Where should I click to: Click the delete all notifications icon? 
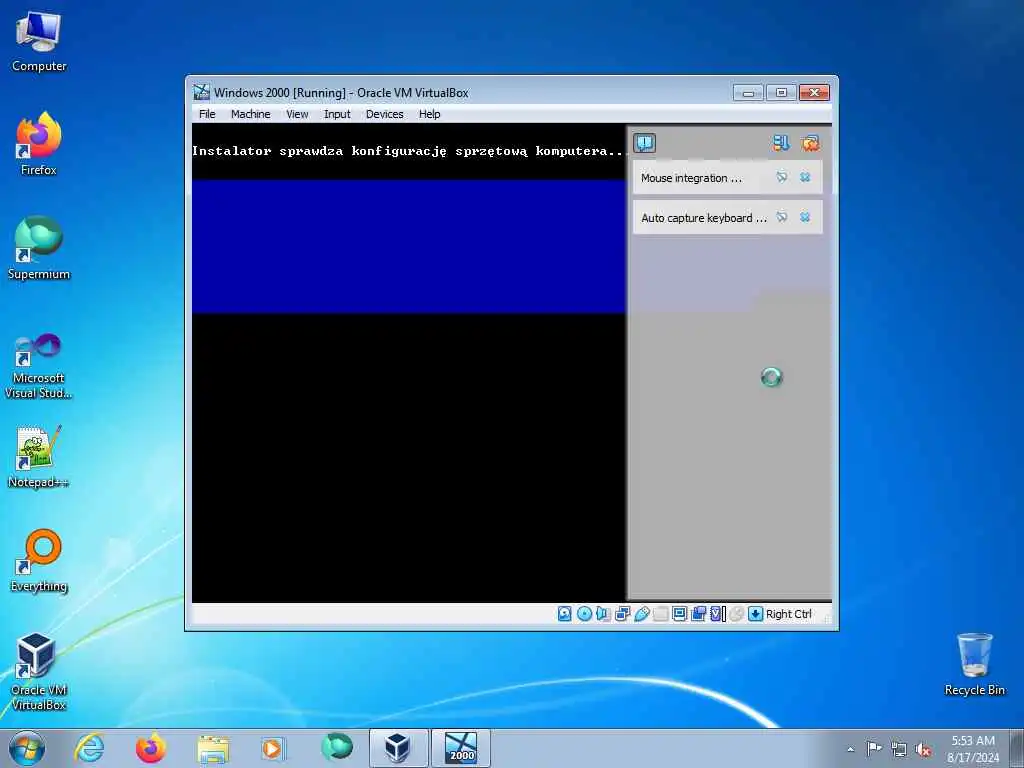[810, 143]
